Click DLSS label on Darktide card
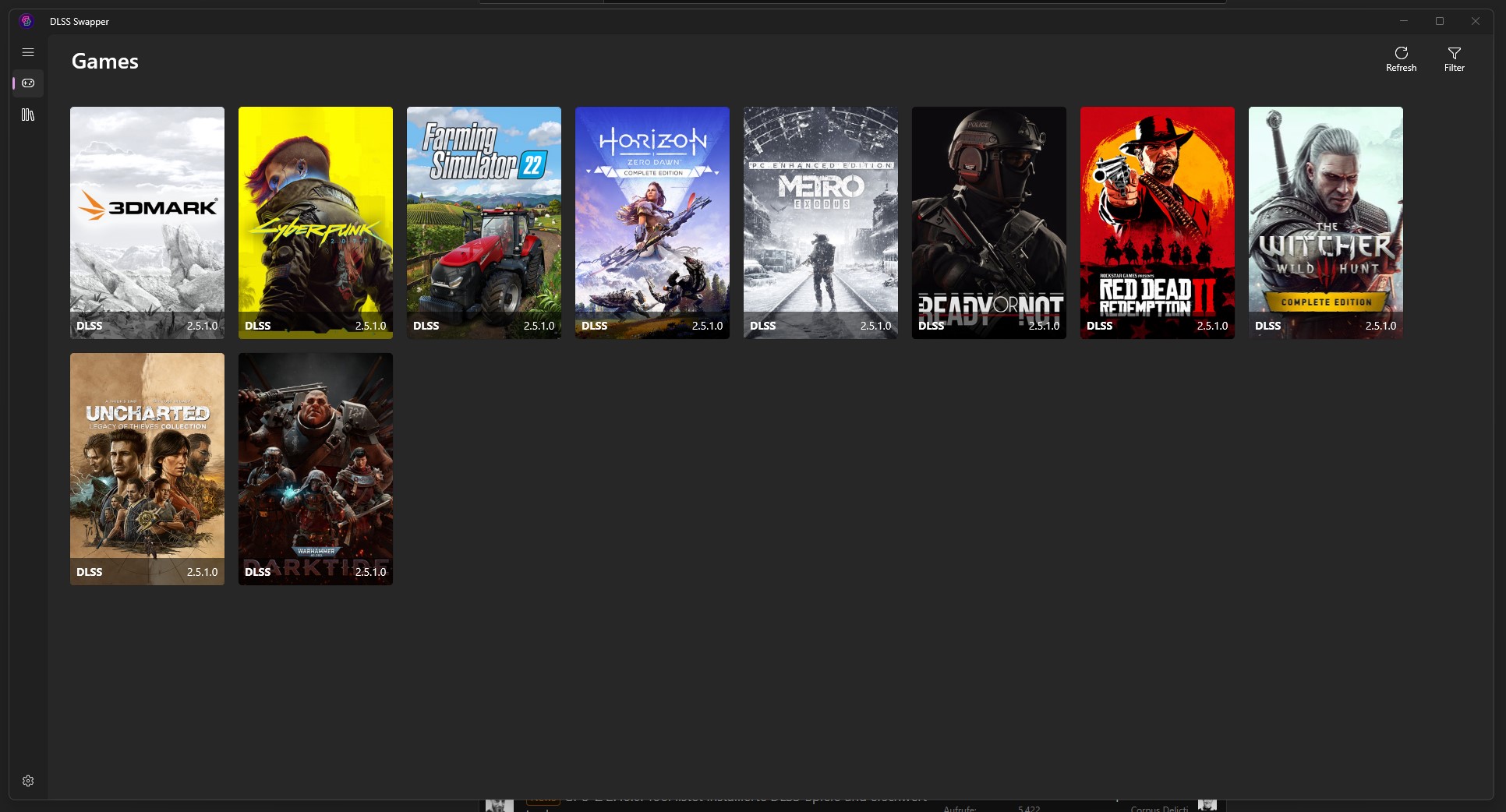The image size is (1506, 812). 258,572
